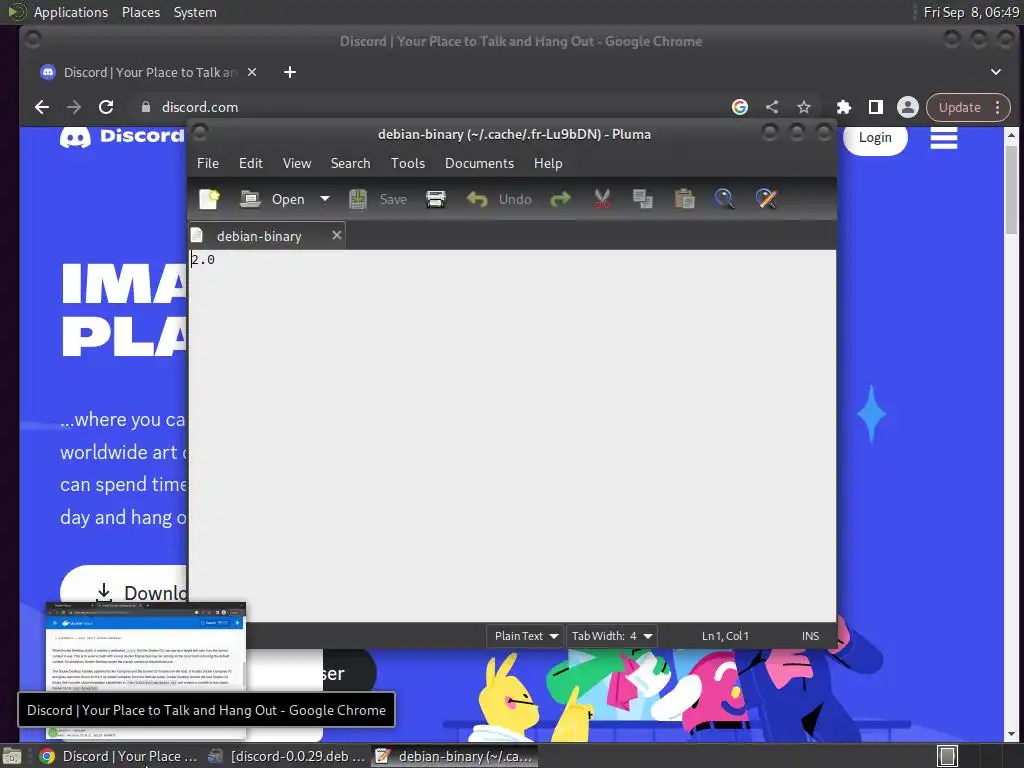This screenshot has height=768, width=1024.
Task: Click the Discord Login button
Action: coord(875,137)
